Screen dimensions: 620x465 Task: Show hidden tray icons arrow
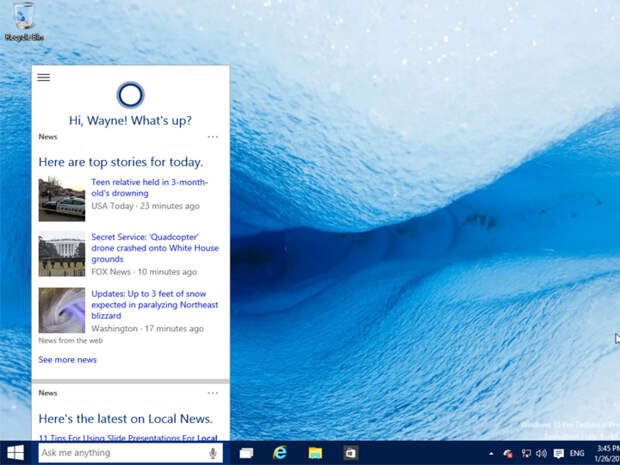click(x=491, y=454)
